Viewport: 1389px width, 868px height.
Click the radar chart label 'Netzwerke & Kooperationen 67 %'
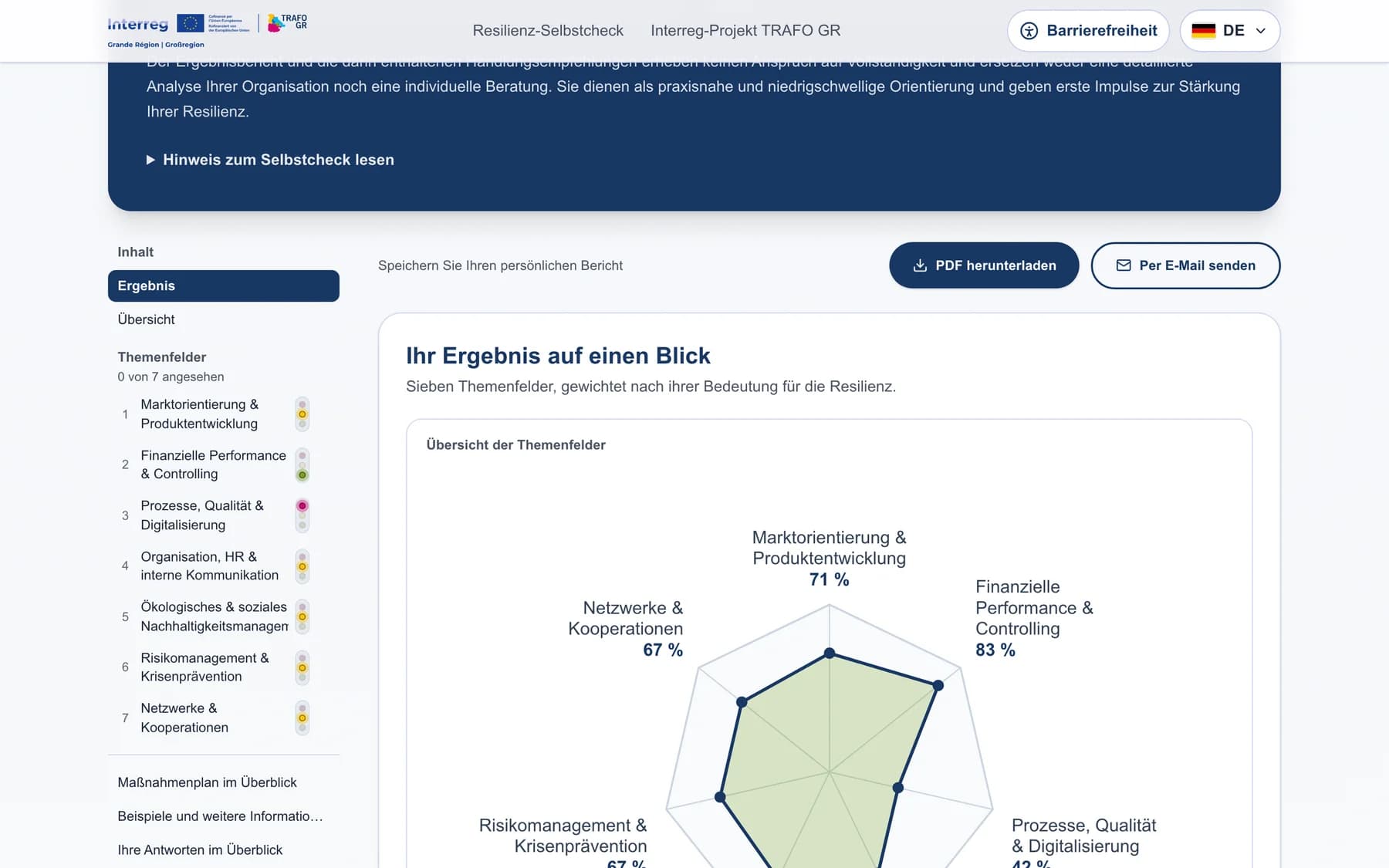point(626,629)
